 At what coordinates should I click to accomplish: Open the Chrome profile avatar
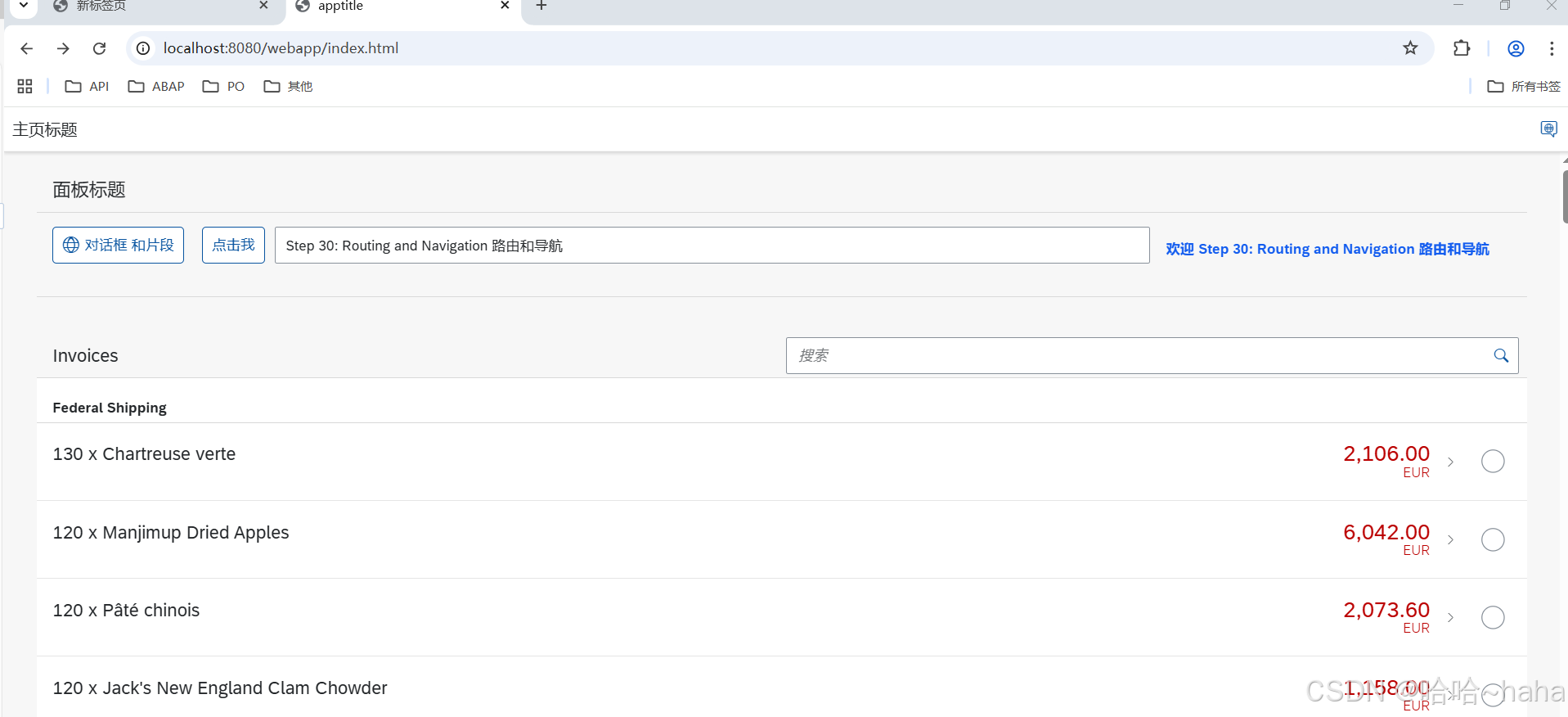pos(1516,48)
